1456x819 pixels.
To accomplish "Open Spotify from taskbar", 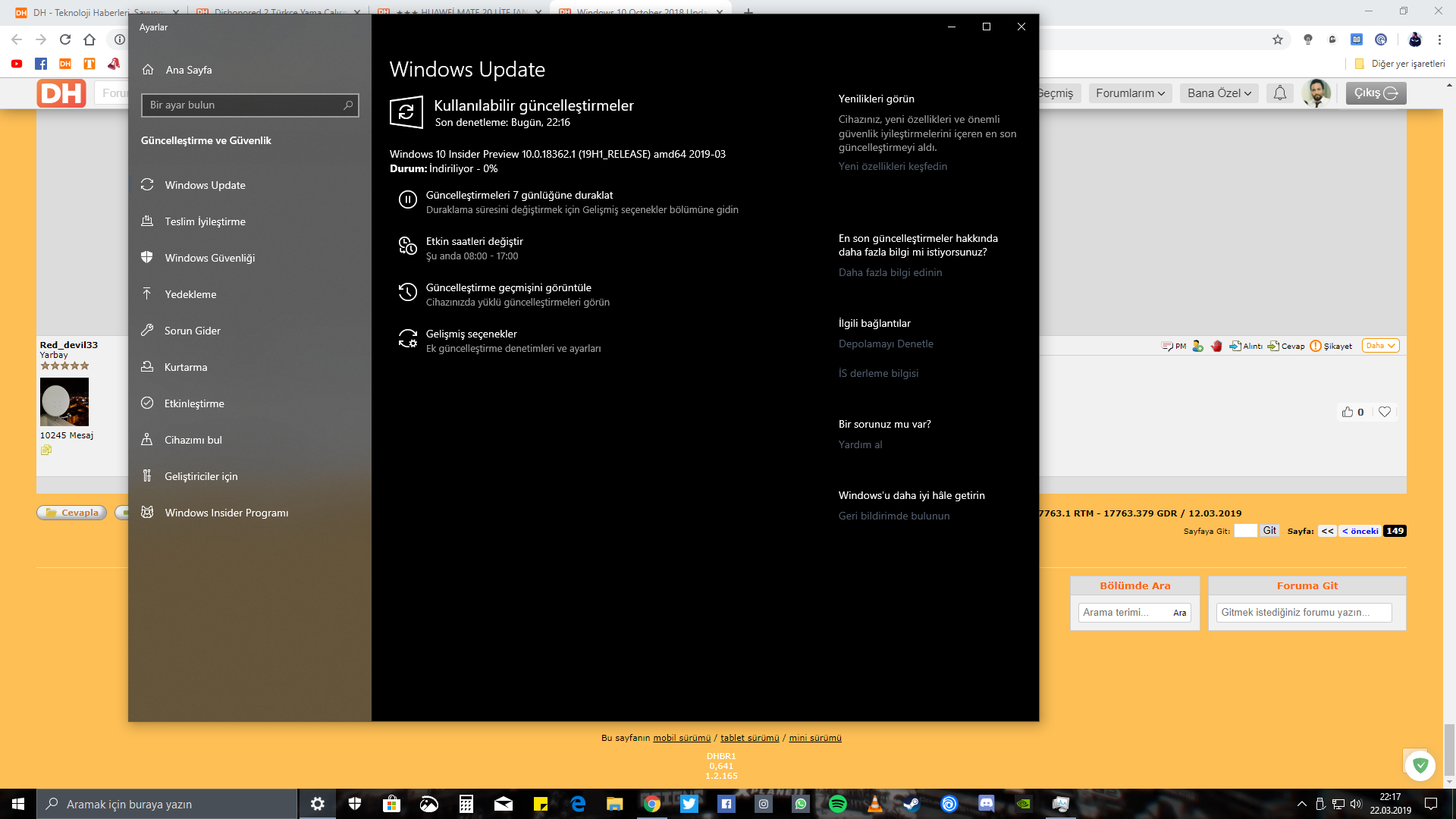I will 837,804.
